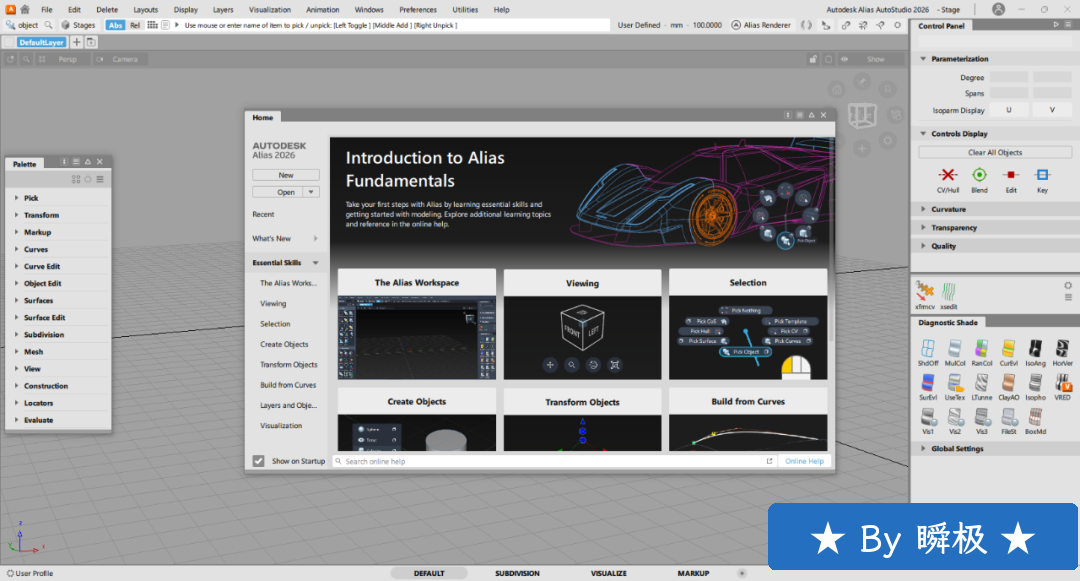Image resolution: width=1080 pixels, height=581 pixels.
Task: Open the dropdown arrow beside Open
Action: (x=311, y=192)
